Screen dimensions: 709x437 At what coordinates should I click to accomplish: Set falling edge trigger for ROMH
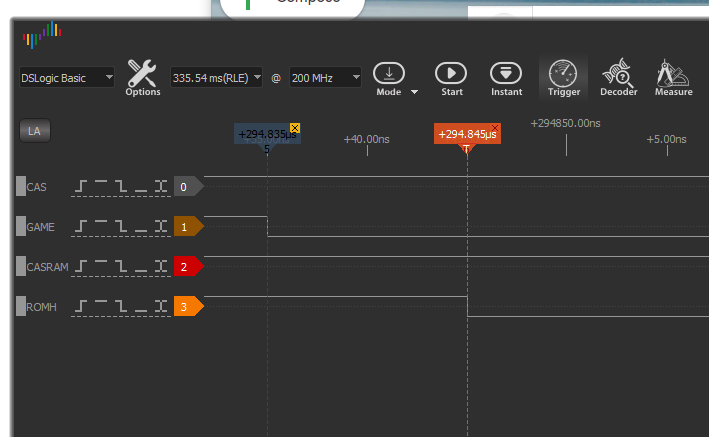[121, 306]
